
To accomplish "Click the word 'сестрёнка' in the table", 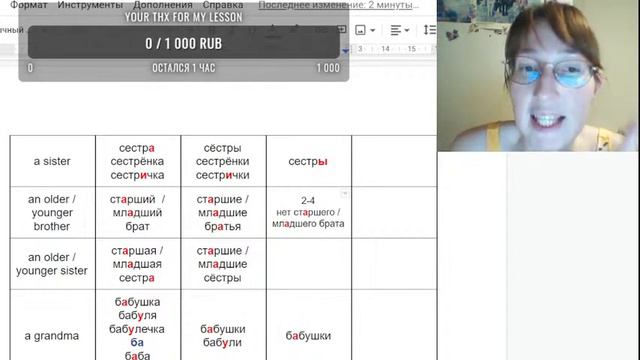I will (x=137, y=161).
